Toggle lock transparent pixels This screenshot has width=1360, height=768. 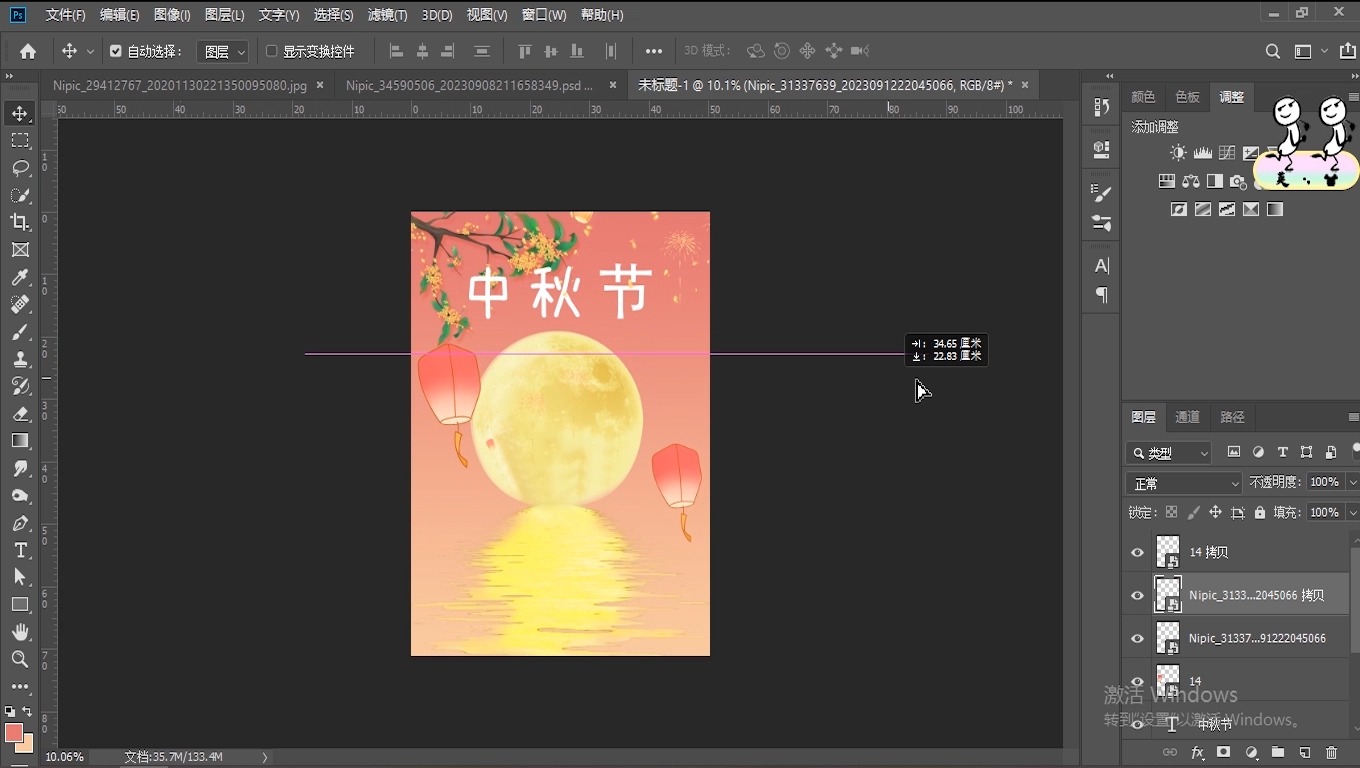(x=1171, y=512)
